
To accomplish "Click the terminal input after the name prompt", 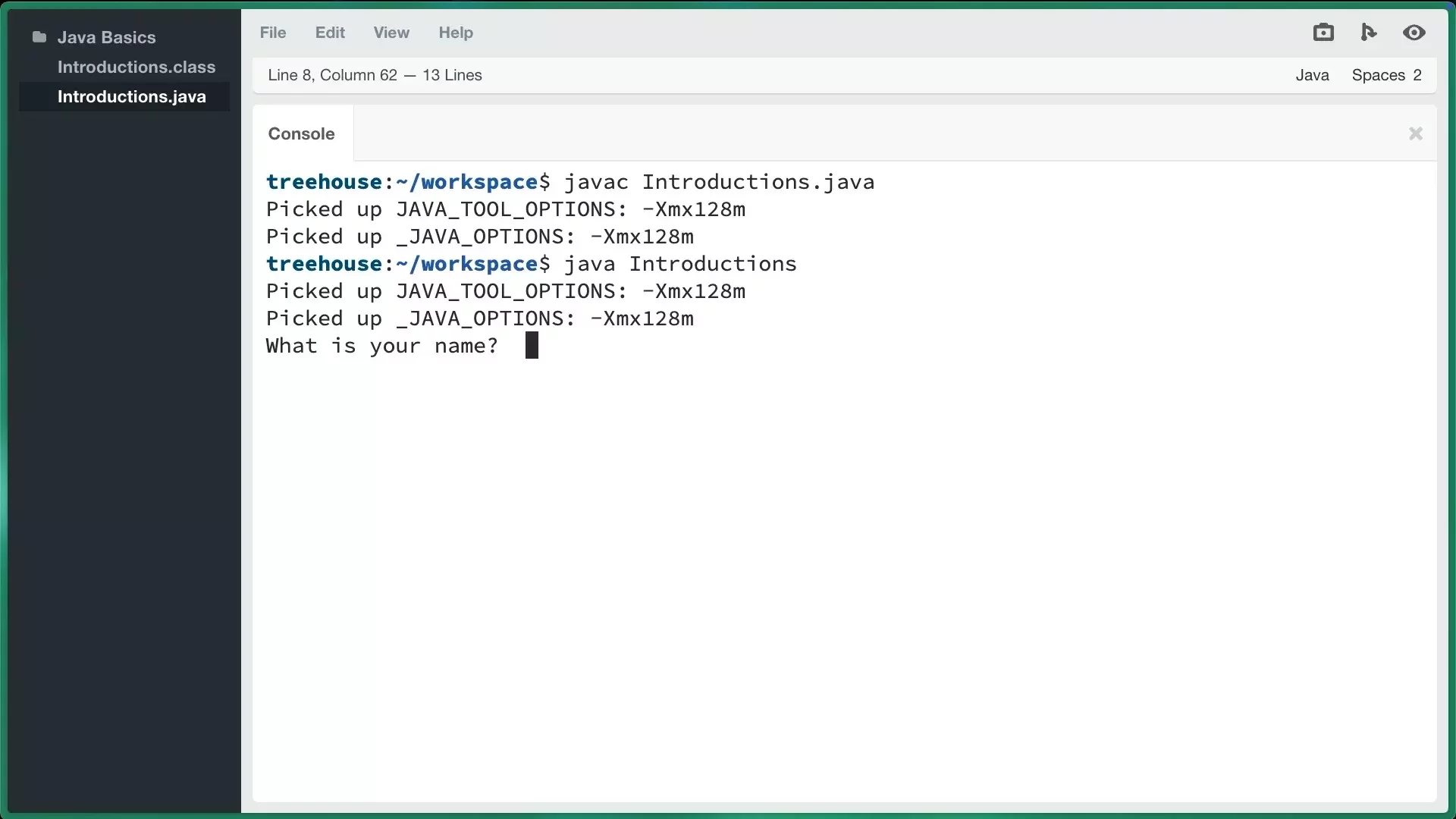I will pyautogui.click(x=532, y=346).
